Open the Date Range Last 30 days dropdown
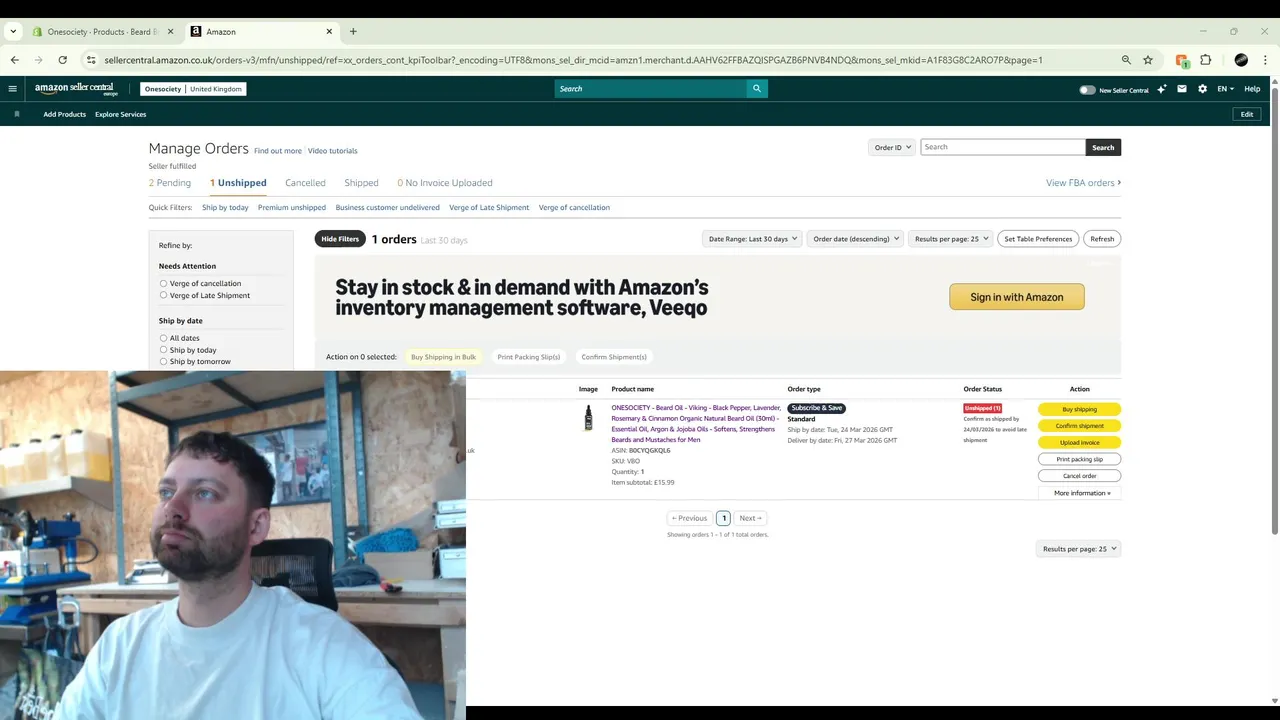This screenshot has width=1280, height=720. [752, 239]
